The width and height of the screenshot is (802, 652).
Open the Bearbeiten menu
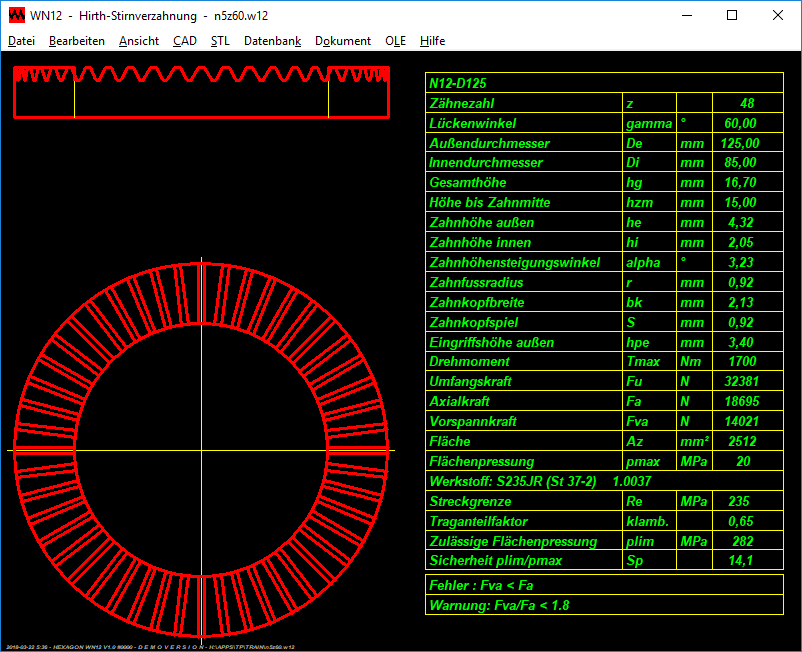click(76, 41)
